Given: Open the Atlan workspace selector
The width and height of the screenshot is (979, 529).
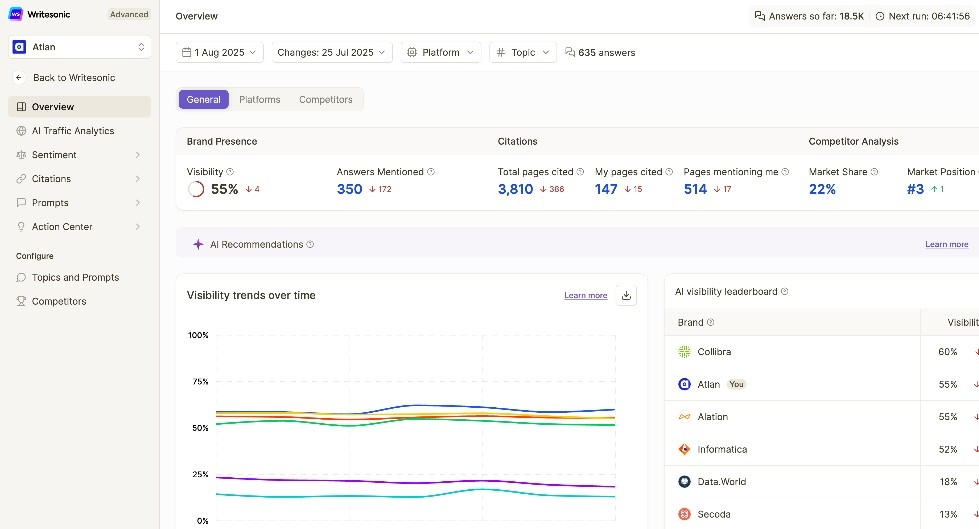Looking at the screenshot, I should (79, 47).
